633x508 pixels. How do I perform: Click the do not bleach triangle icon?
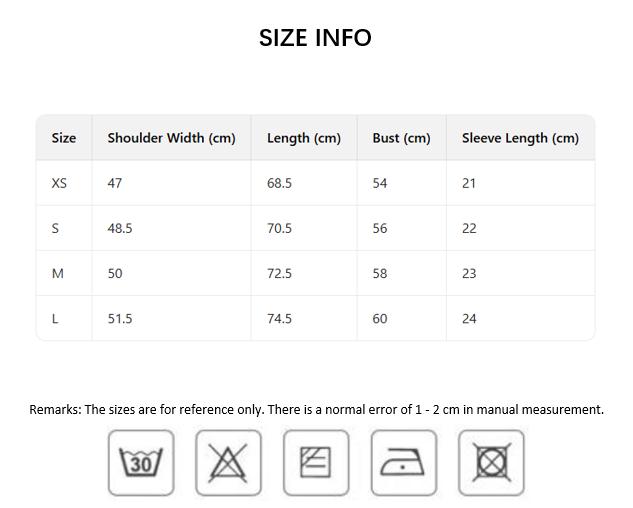[x=228, y=463]
